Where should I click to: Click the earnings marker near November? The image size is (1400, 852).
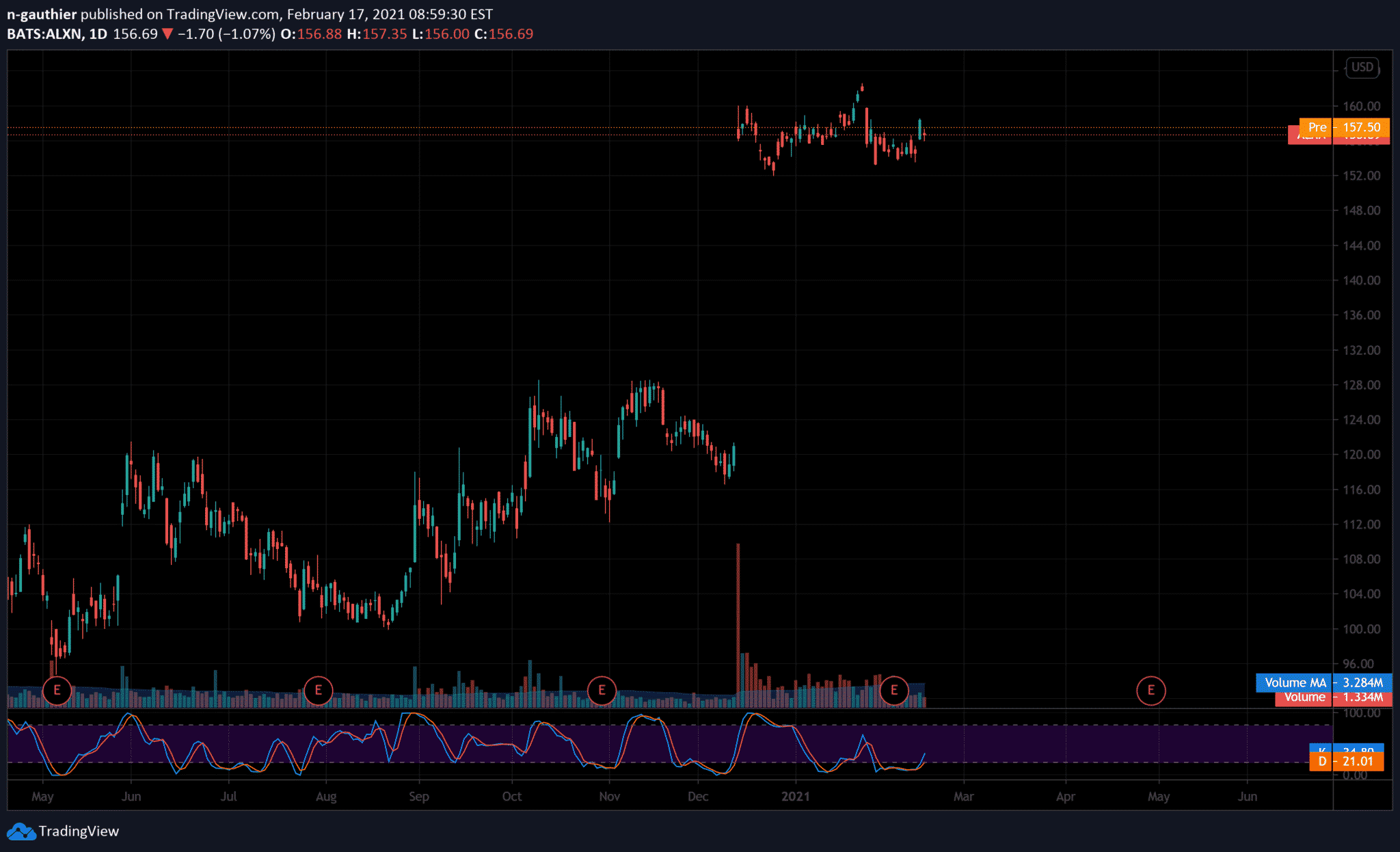click(x=602, y=691)
